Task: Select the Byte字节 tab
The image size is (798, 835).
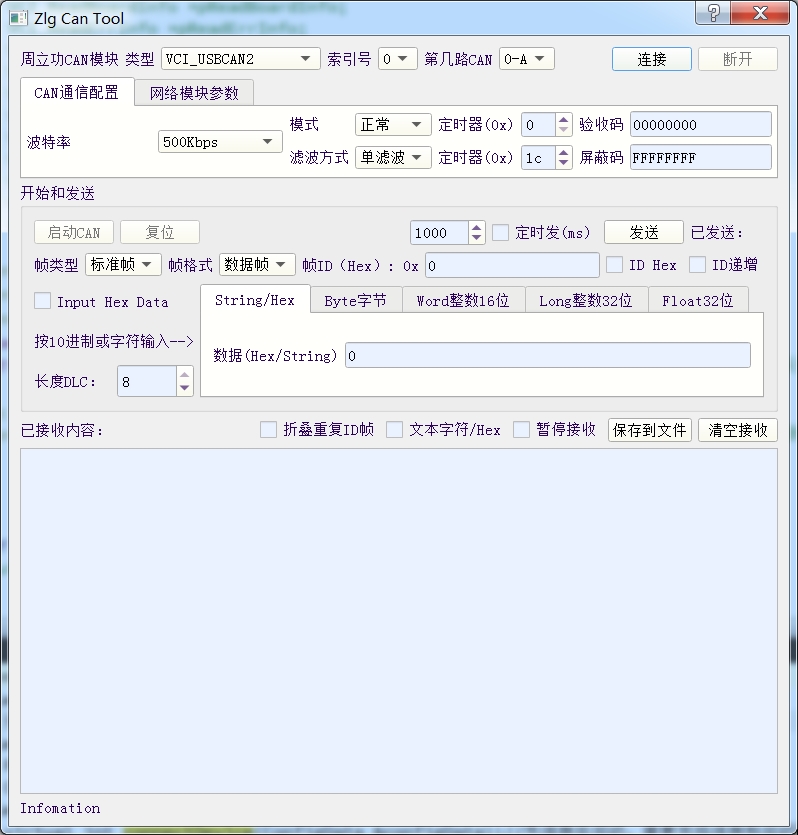Action: pyautogui.click(x=356, y=301)
